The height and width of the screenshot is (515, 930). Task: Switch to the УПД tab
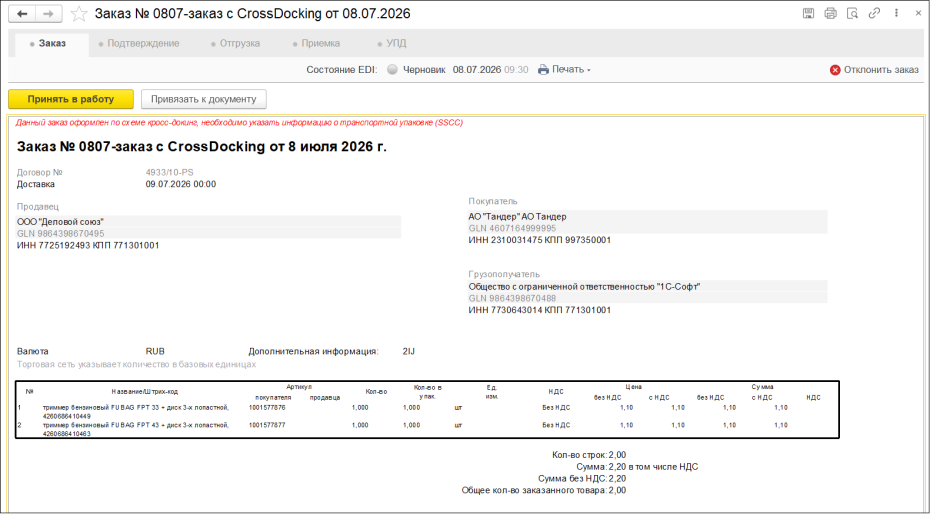(x=392, y=43)
